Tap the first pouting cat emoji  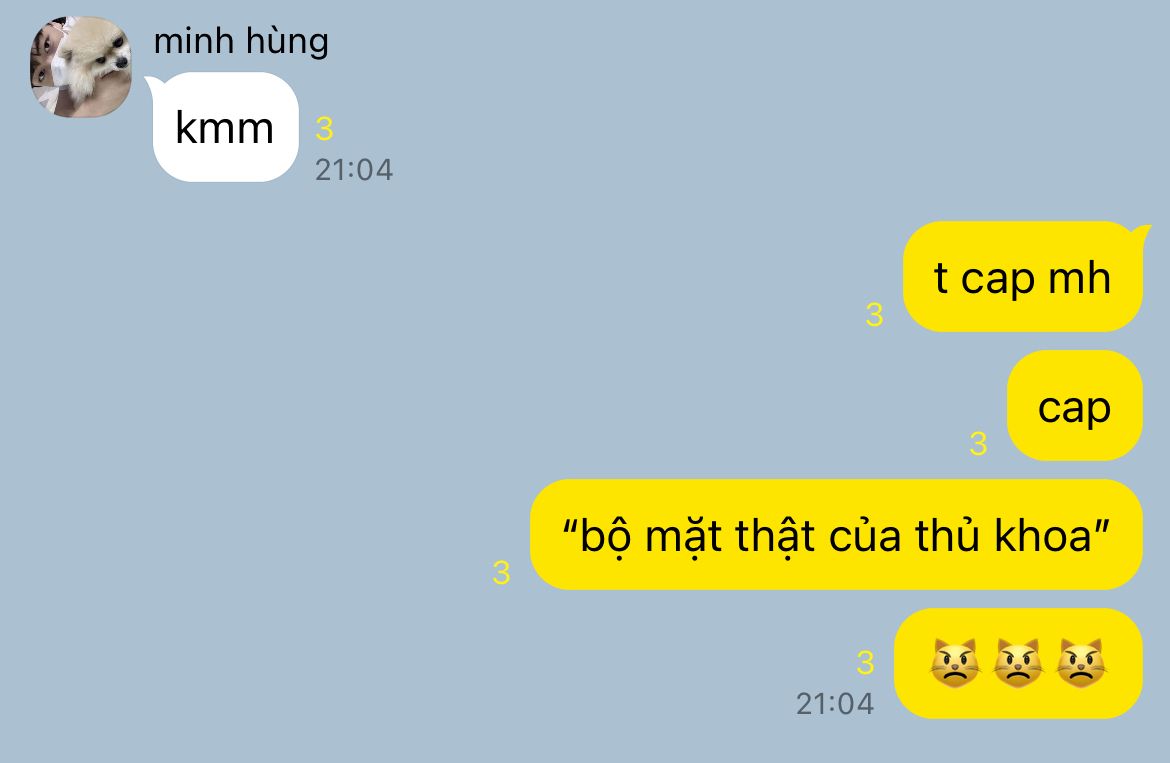coord(955,663)
